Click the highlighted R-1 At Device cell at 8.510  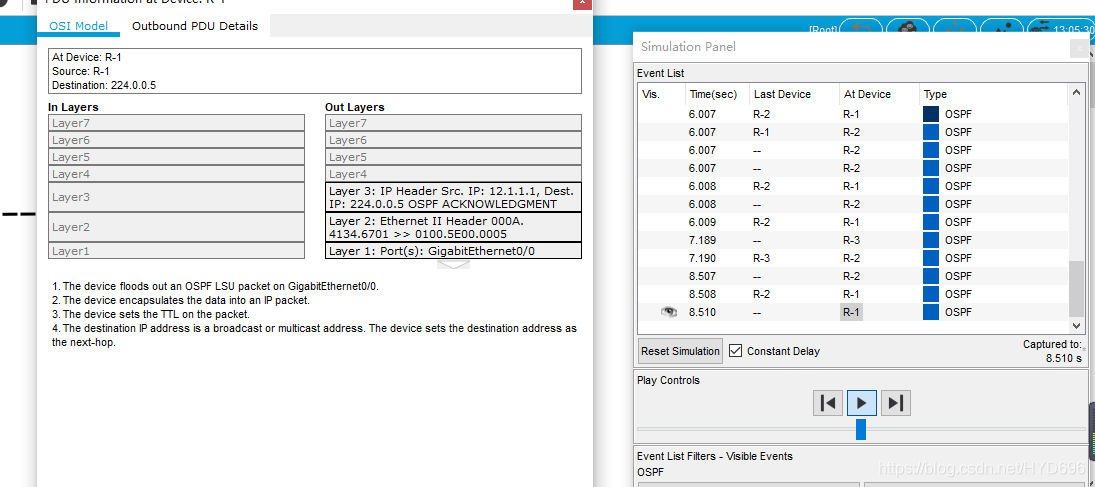coord(851,312)
